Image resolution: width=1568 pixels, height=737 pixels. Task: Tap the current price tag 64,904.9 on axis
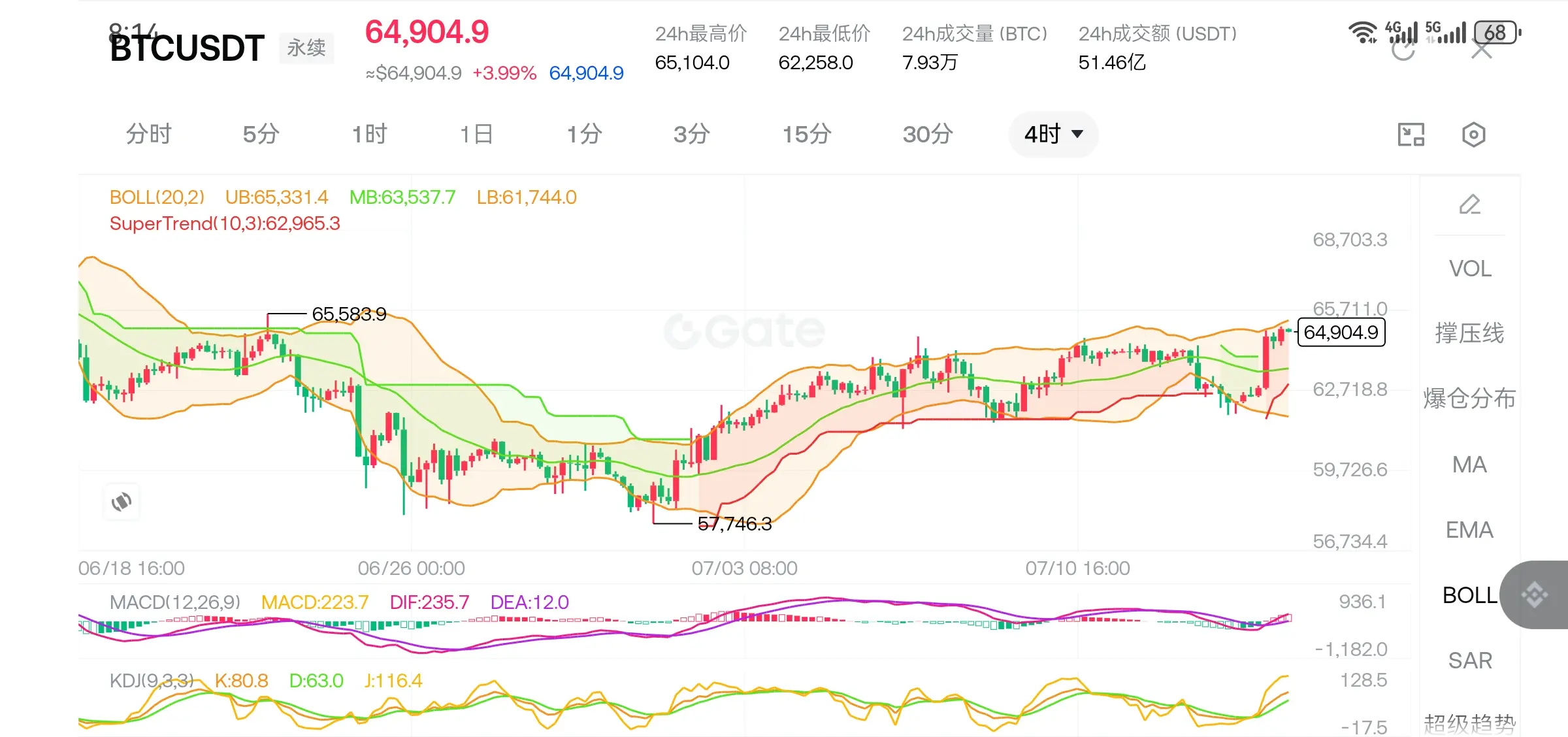pos(1341,332)
